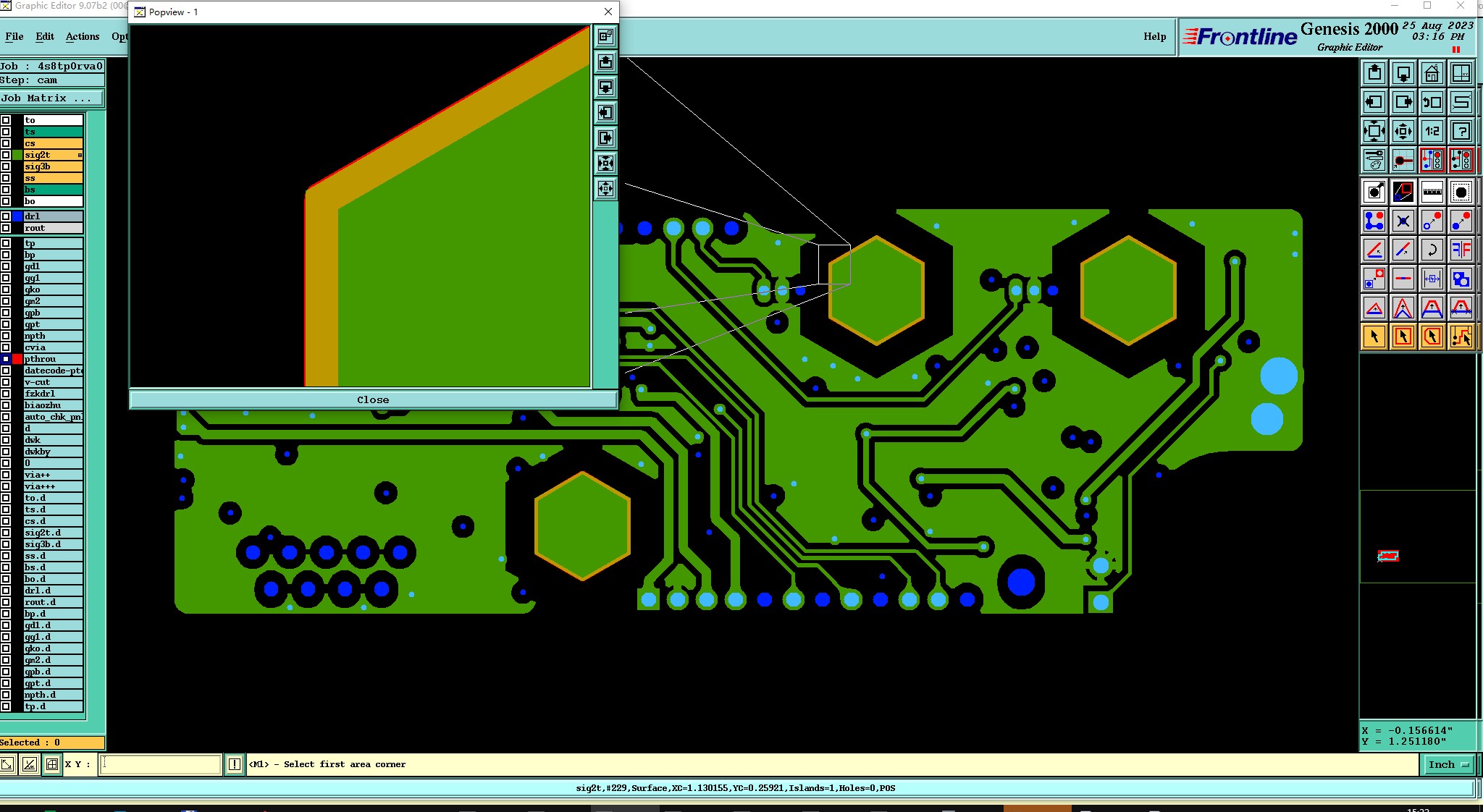The width and height of the screenshot is (1483, 812).
Task: Click the sig2t layer expander mark
Action: tap(80, 155)
